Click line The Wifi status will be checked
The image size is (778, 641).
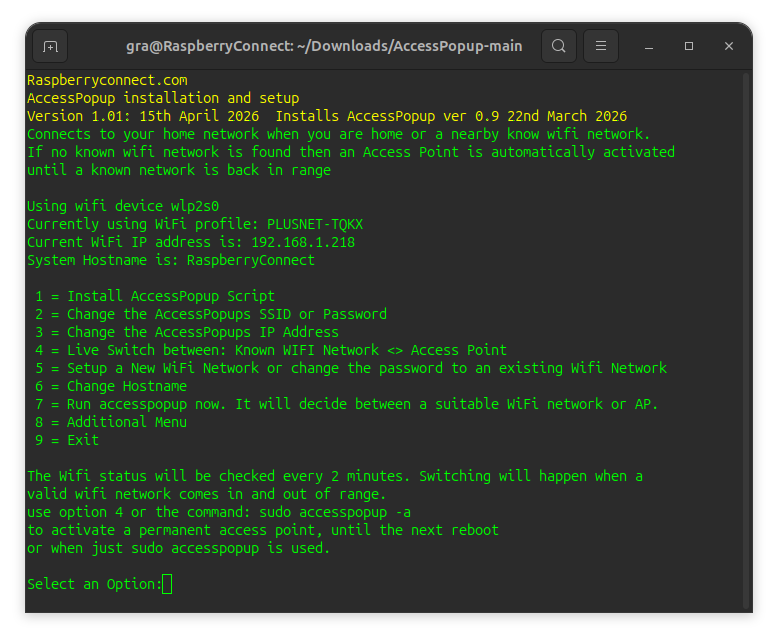pos(335,476)
